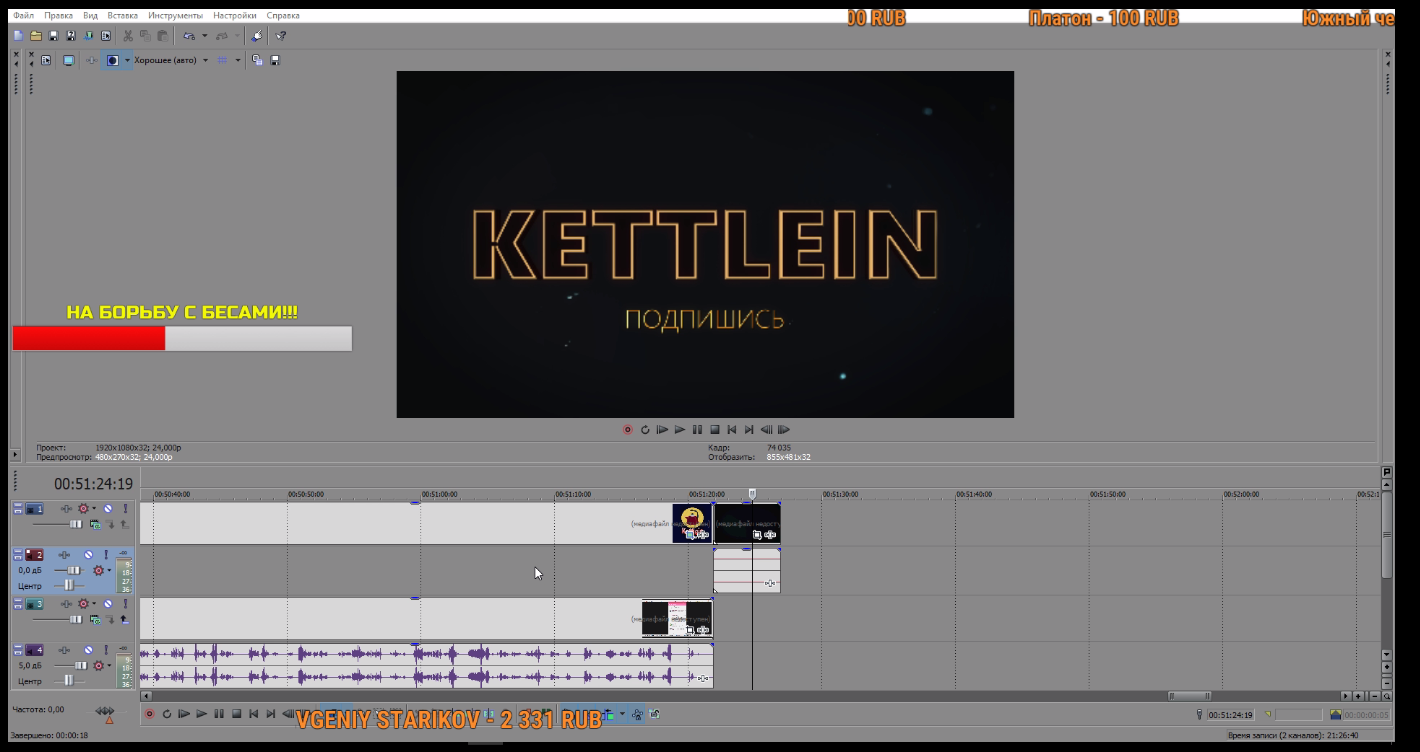Open the Вставка menu
This screenshot has width=1420, height=752.
pyautogui.click(x=122, y=16)
